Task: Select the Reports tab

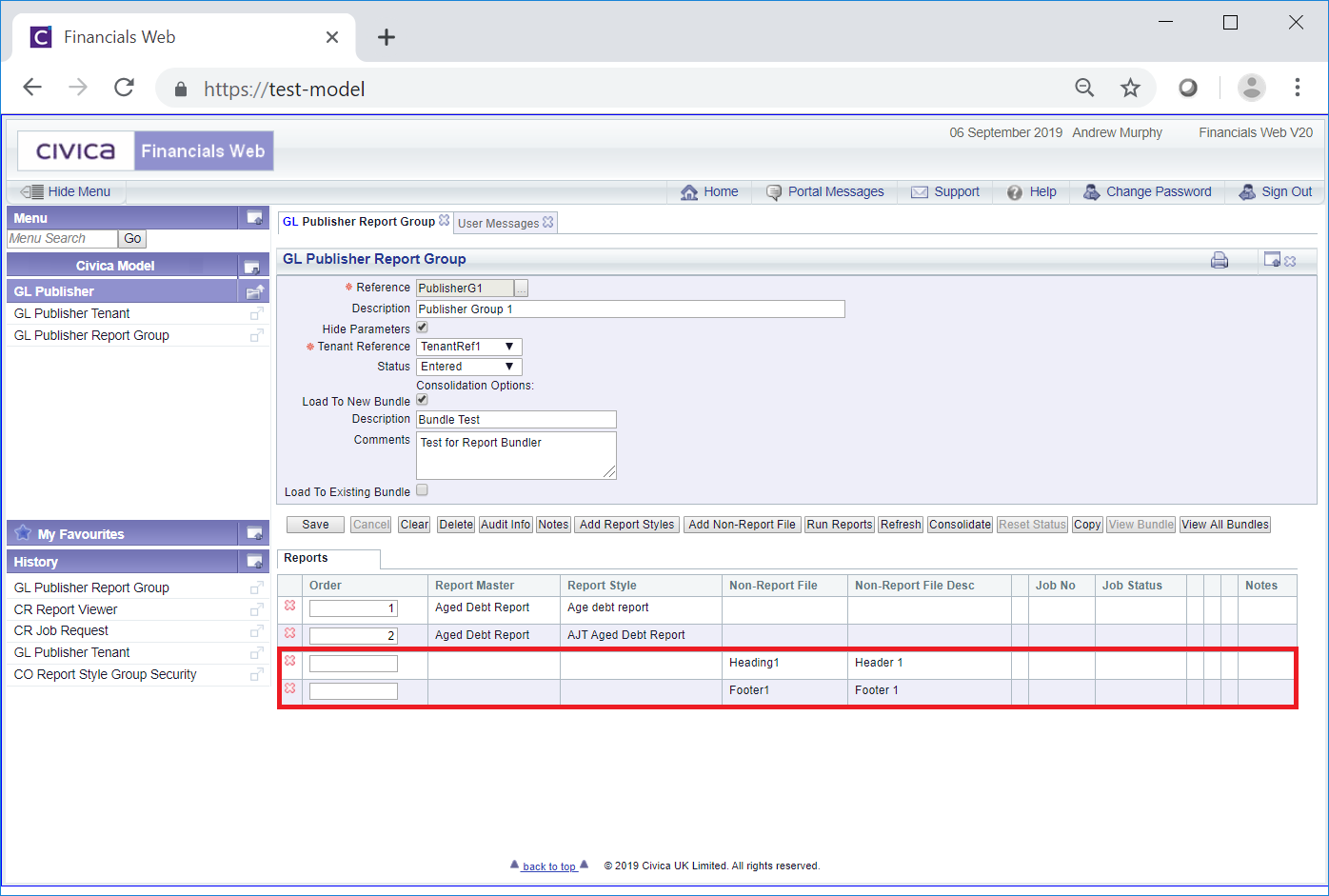Action: tap(328, 559)
